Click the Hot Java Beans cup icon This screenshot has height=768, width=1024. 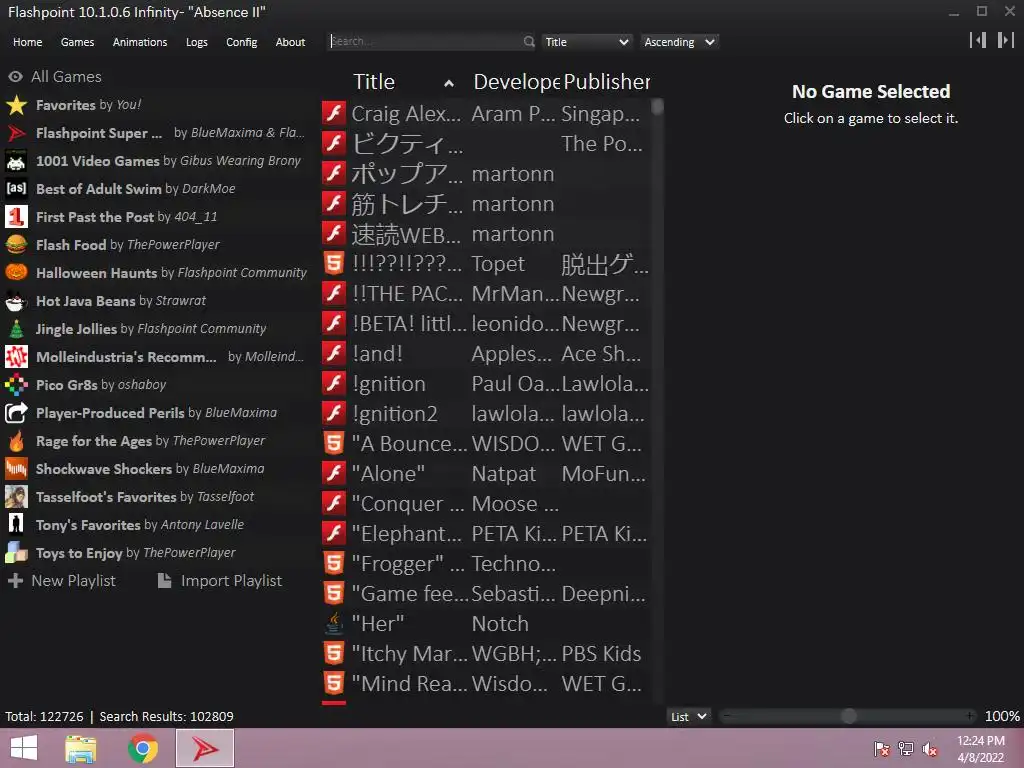tap(16, 301)
